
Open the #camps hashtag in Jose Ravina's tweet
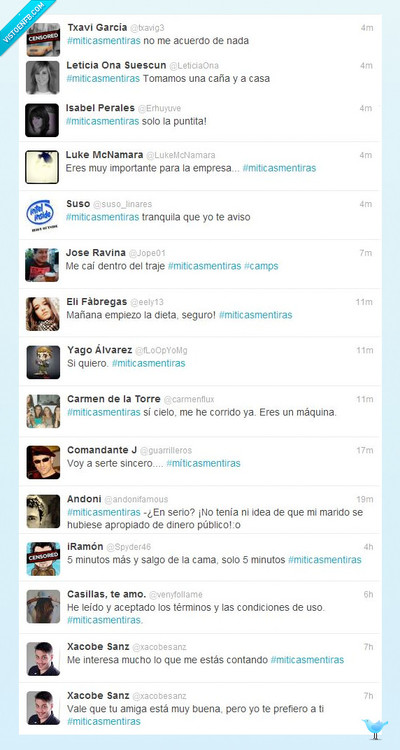click(261, 266)
